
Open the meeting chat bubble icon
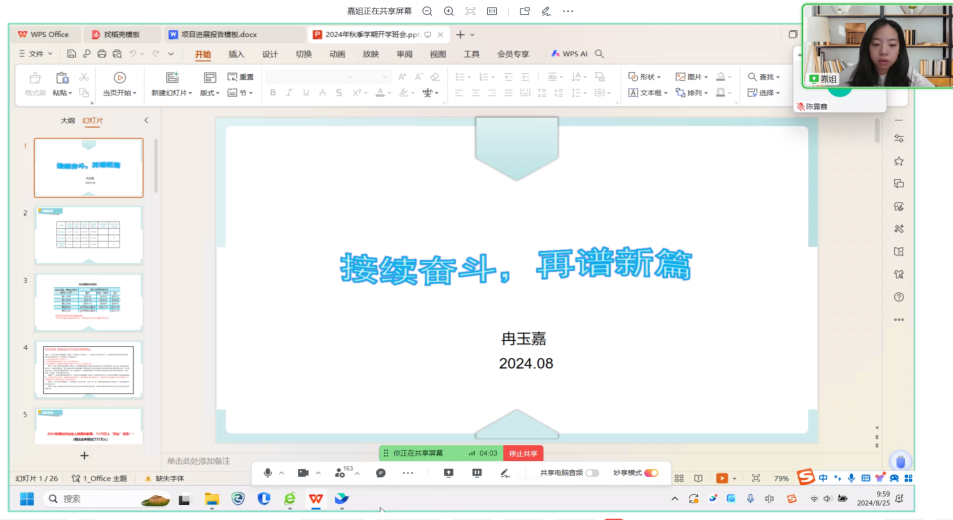(x=381, y=473)
